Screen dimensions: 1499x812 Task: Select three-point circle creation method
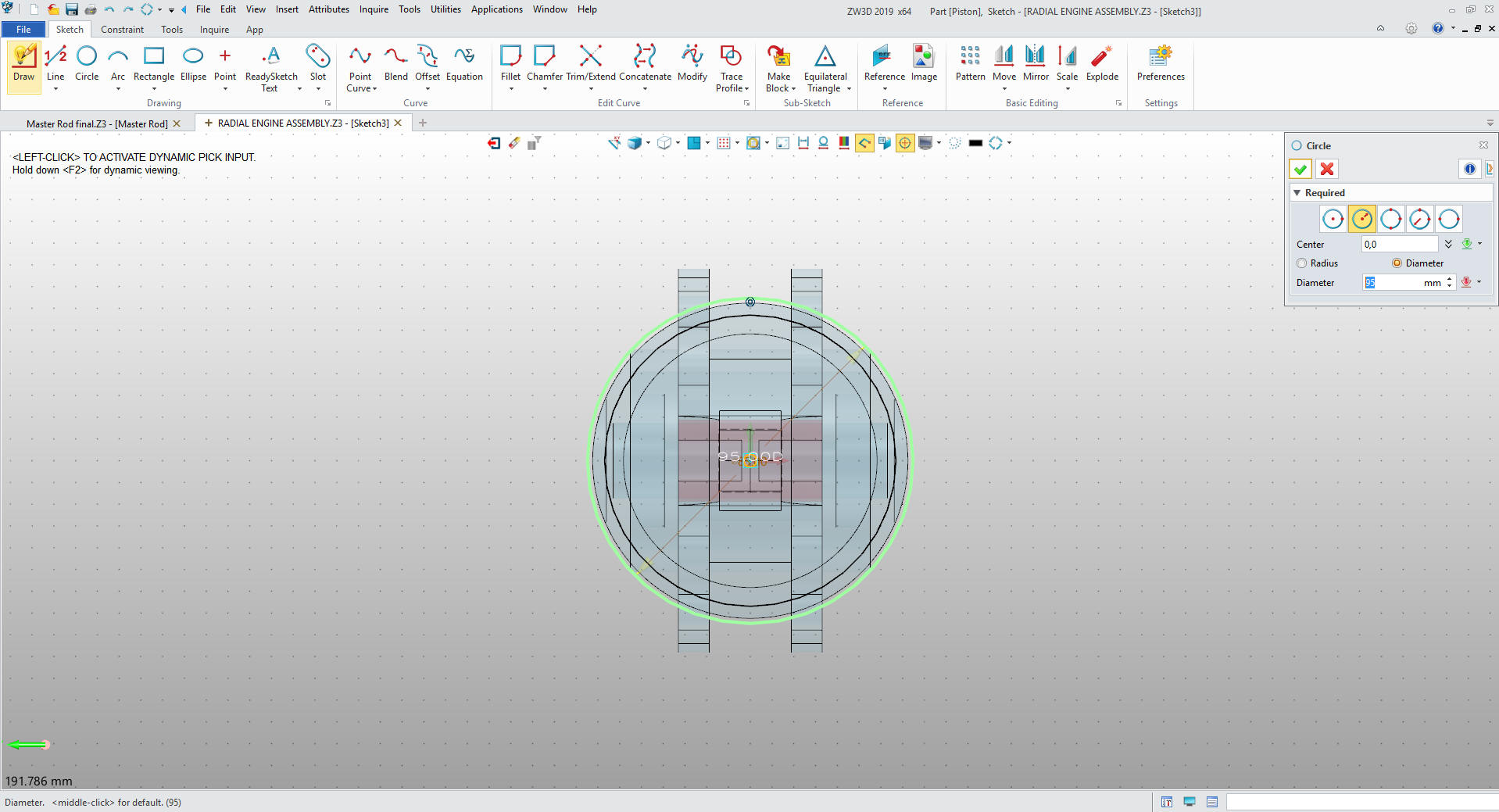[x=1390, y=220]
